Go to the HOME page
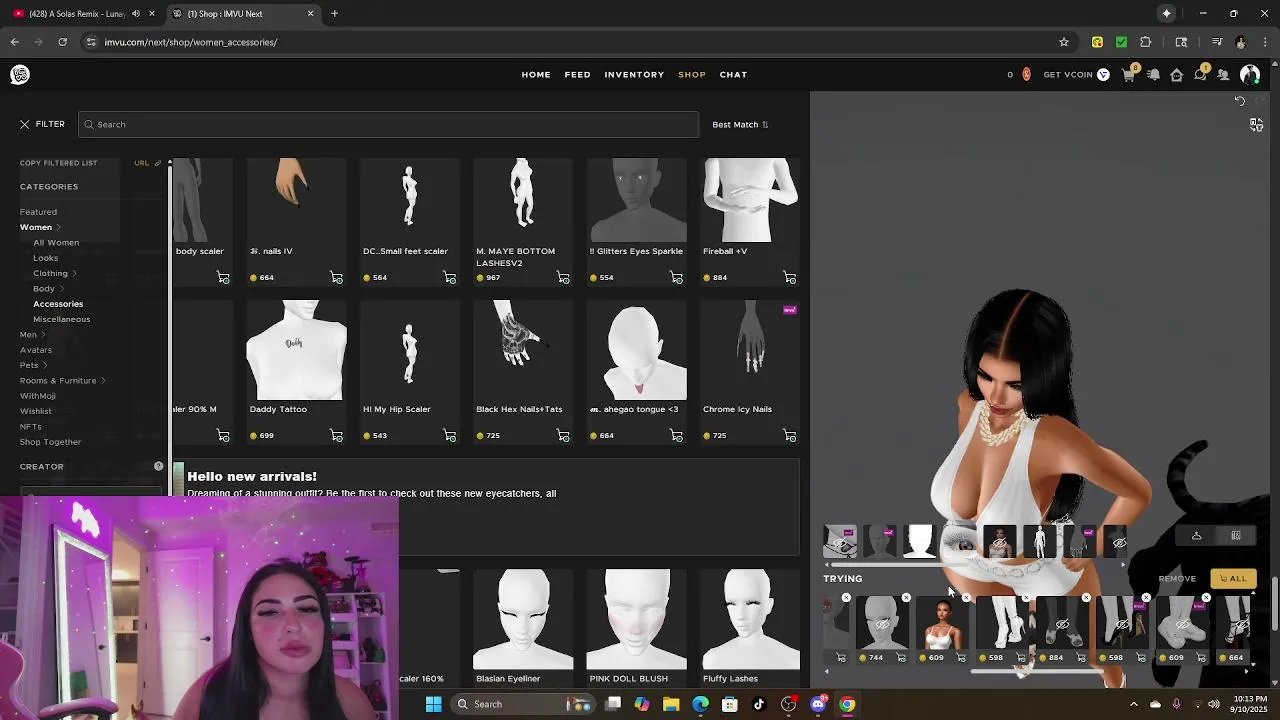This screenshot has height=720, width=1280. (x=536, y=75)
